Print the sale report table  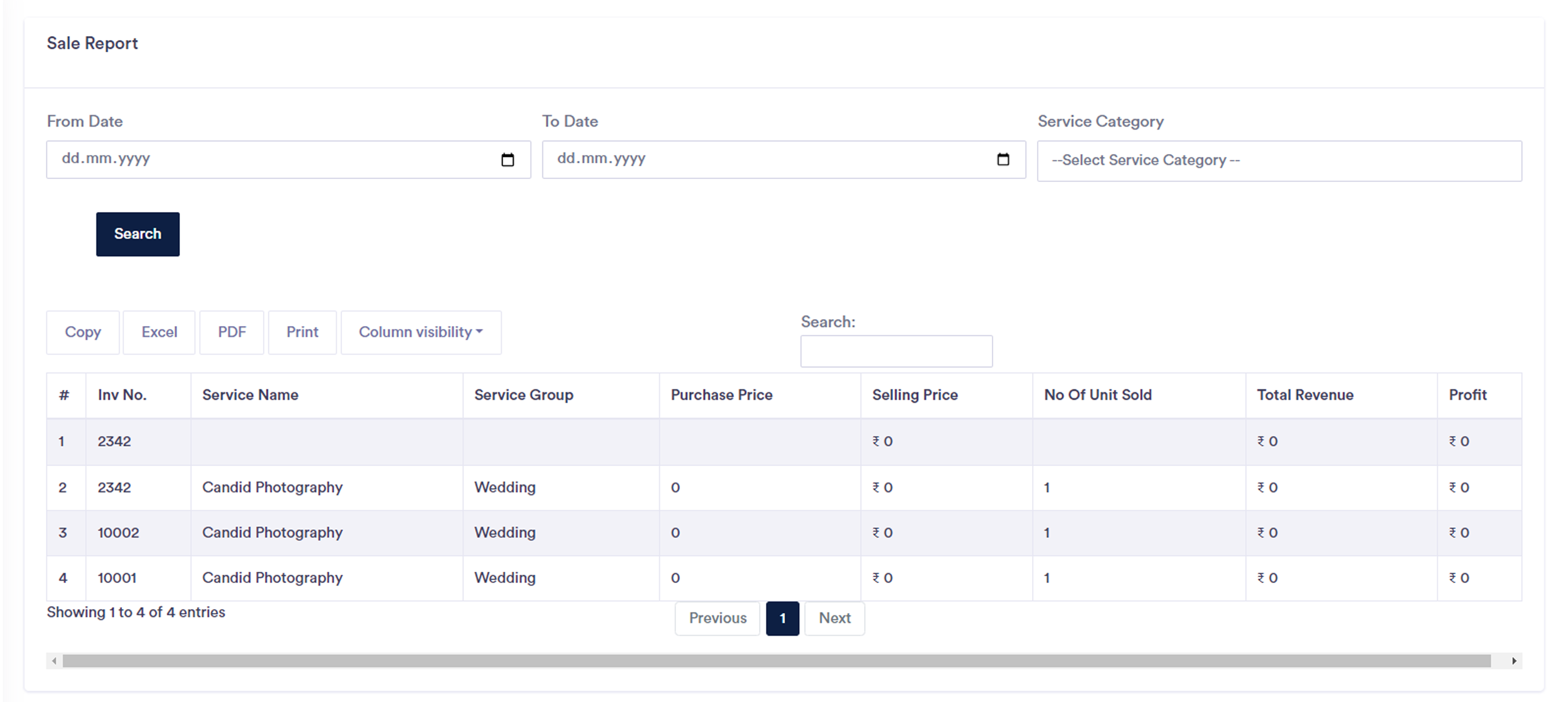pyautogui.click(x=302, y=332)
